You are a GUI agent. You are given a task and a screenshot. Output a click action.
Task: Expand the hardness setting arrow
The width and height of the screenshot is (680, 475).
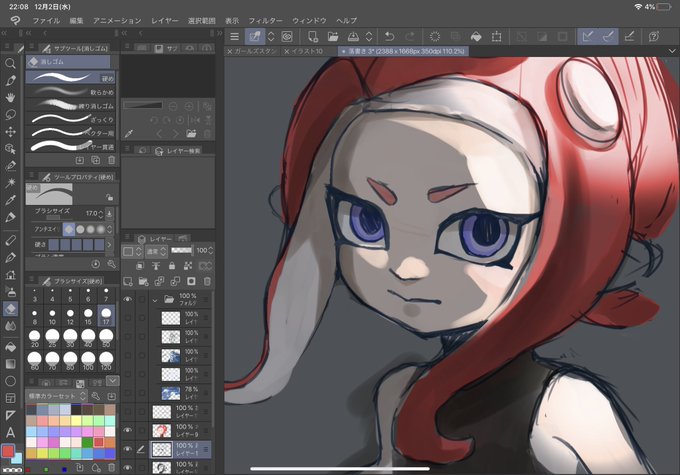109,245
